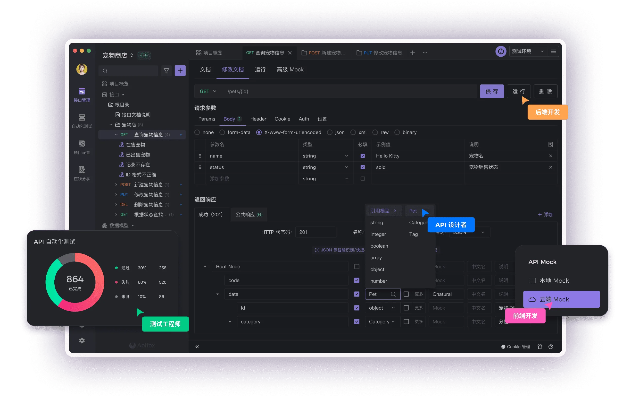This screenshot has height=400, width=631.
Task: Click the purple cloud Mock option in API Mock
Action: pos(562,299)
